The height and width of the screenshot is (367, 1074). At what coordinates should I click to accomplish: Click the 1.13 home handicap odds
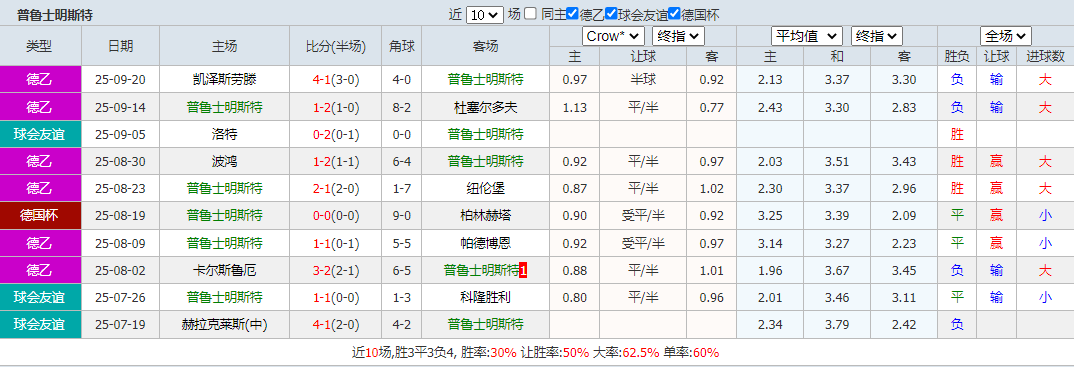(575, 107)
